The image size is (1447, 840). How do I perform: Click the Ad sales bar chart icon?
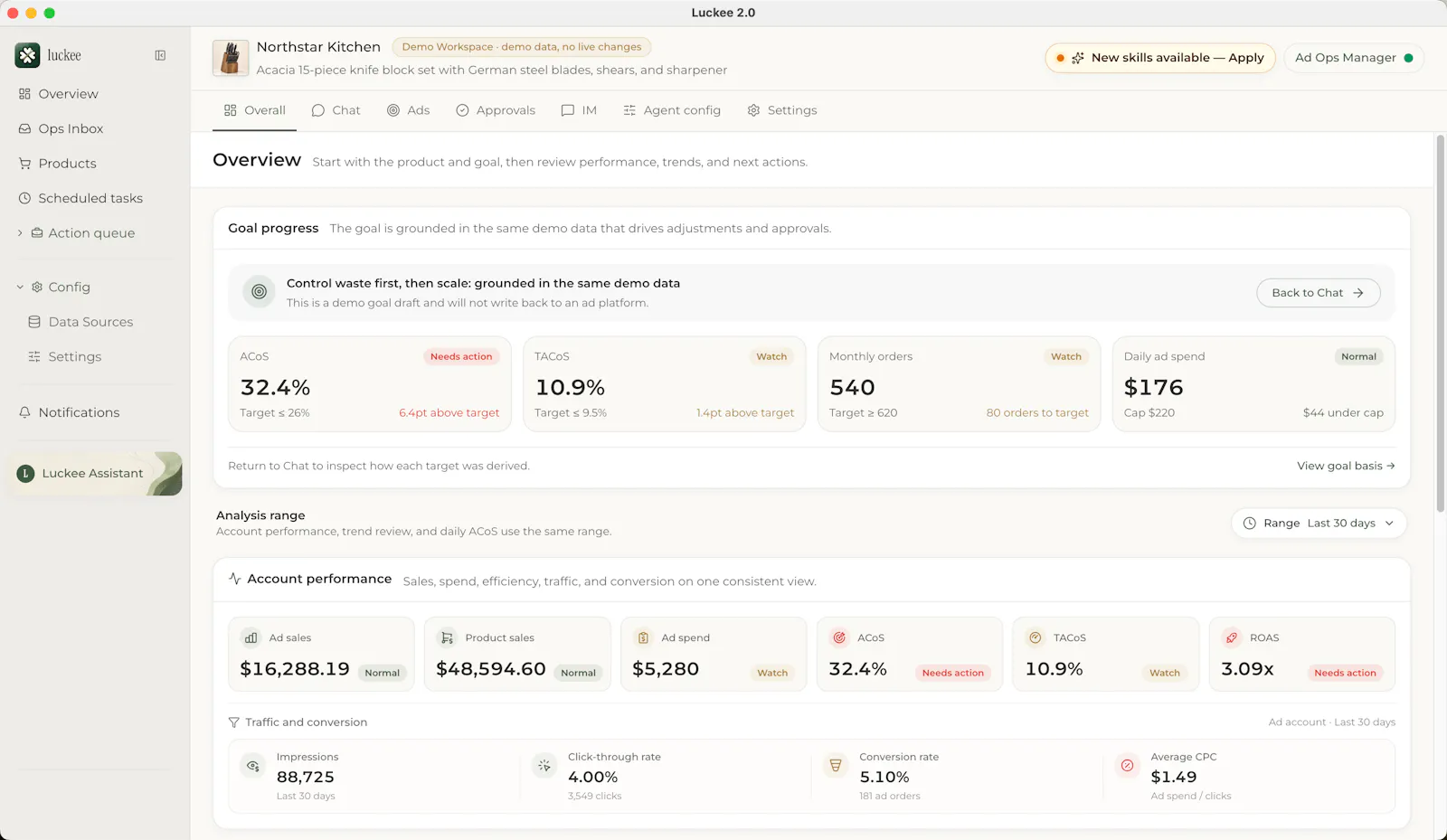click(x=251, y=637)
